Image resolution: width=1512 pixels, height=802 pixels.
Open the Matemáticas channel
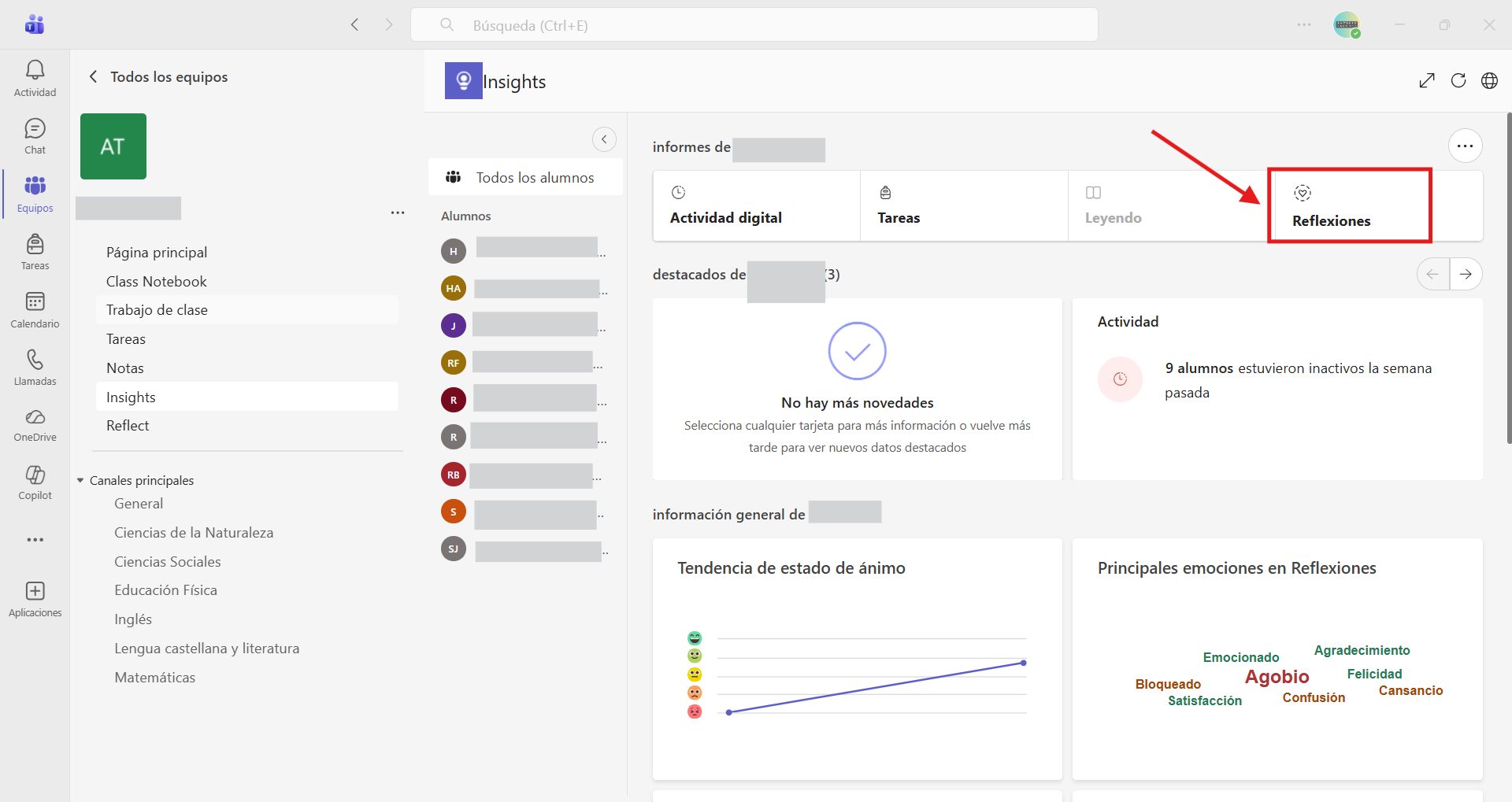(x=154, y=677)
